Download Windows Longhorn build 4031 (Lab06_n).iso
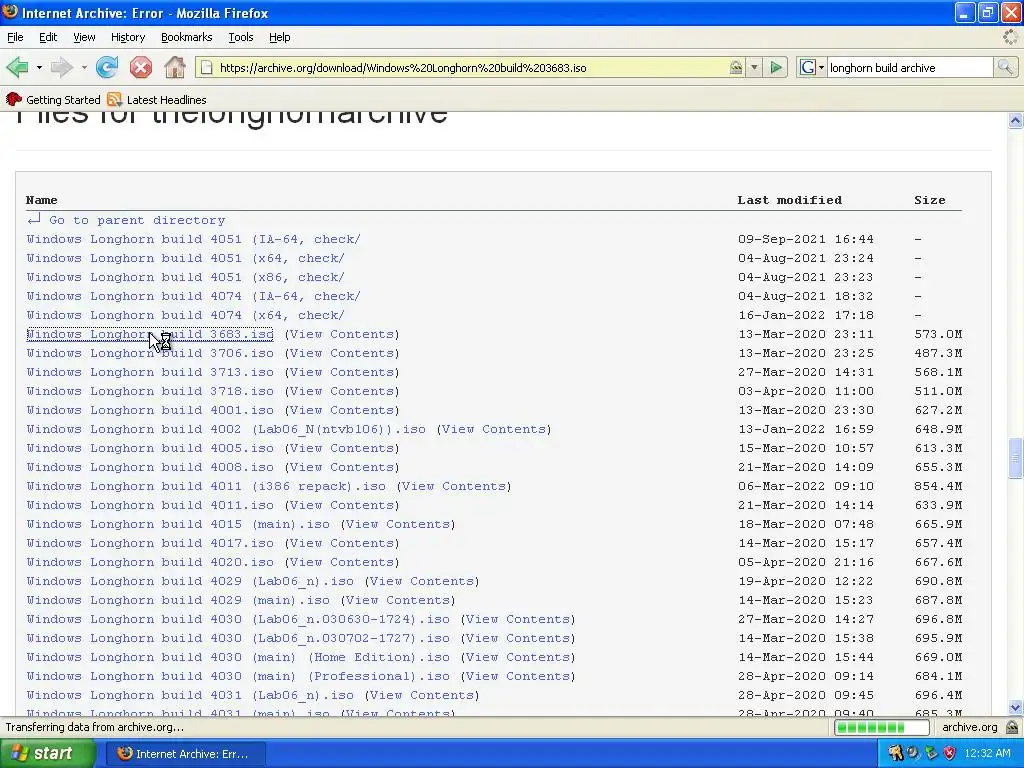1024x768 pixels. coord(190,696)
